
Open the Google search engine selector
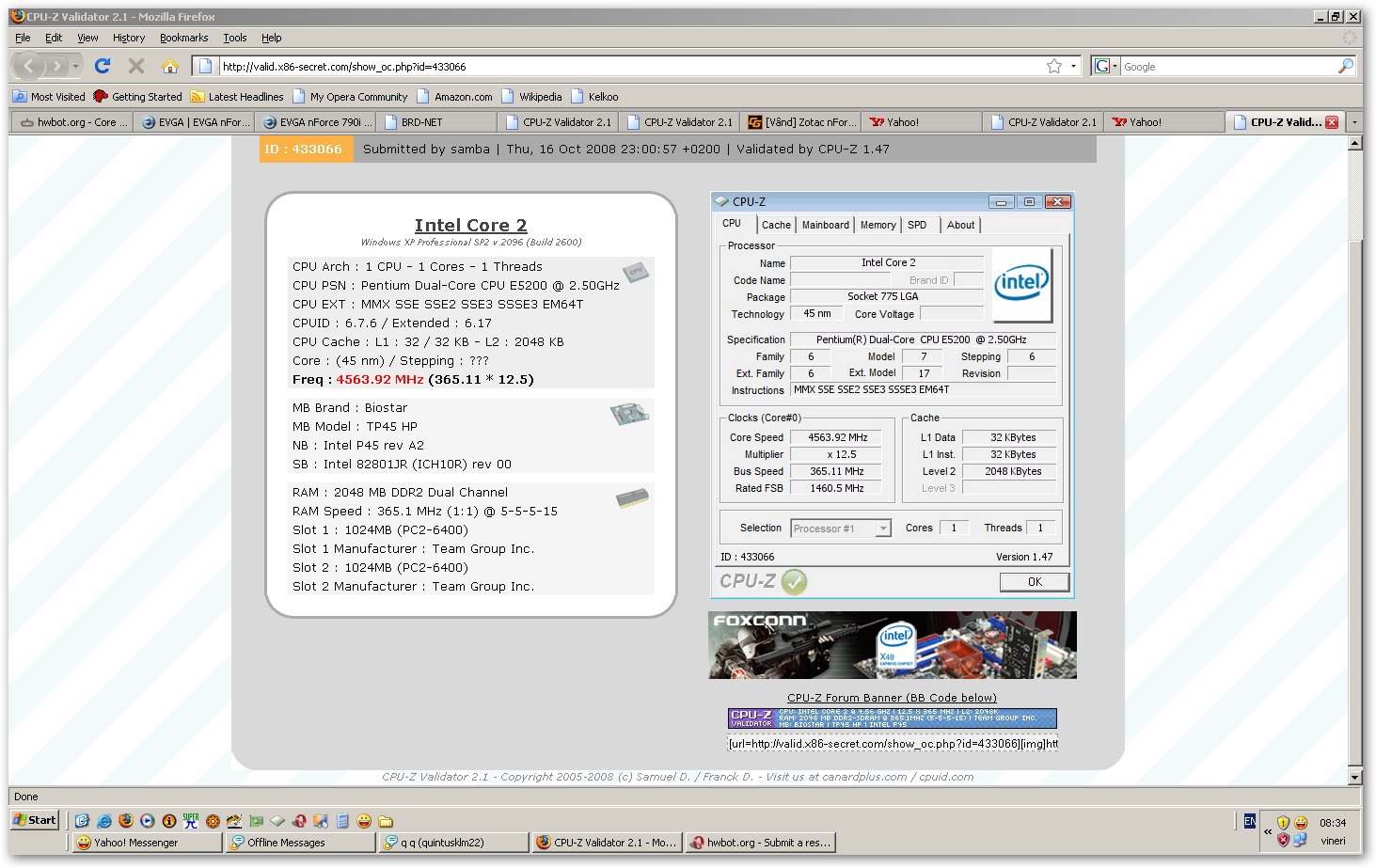click(x=1105, y=66)
